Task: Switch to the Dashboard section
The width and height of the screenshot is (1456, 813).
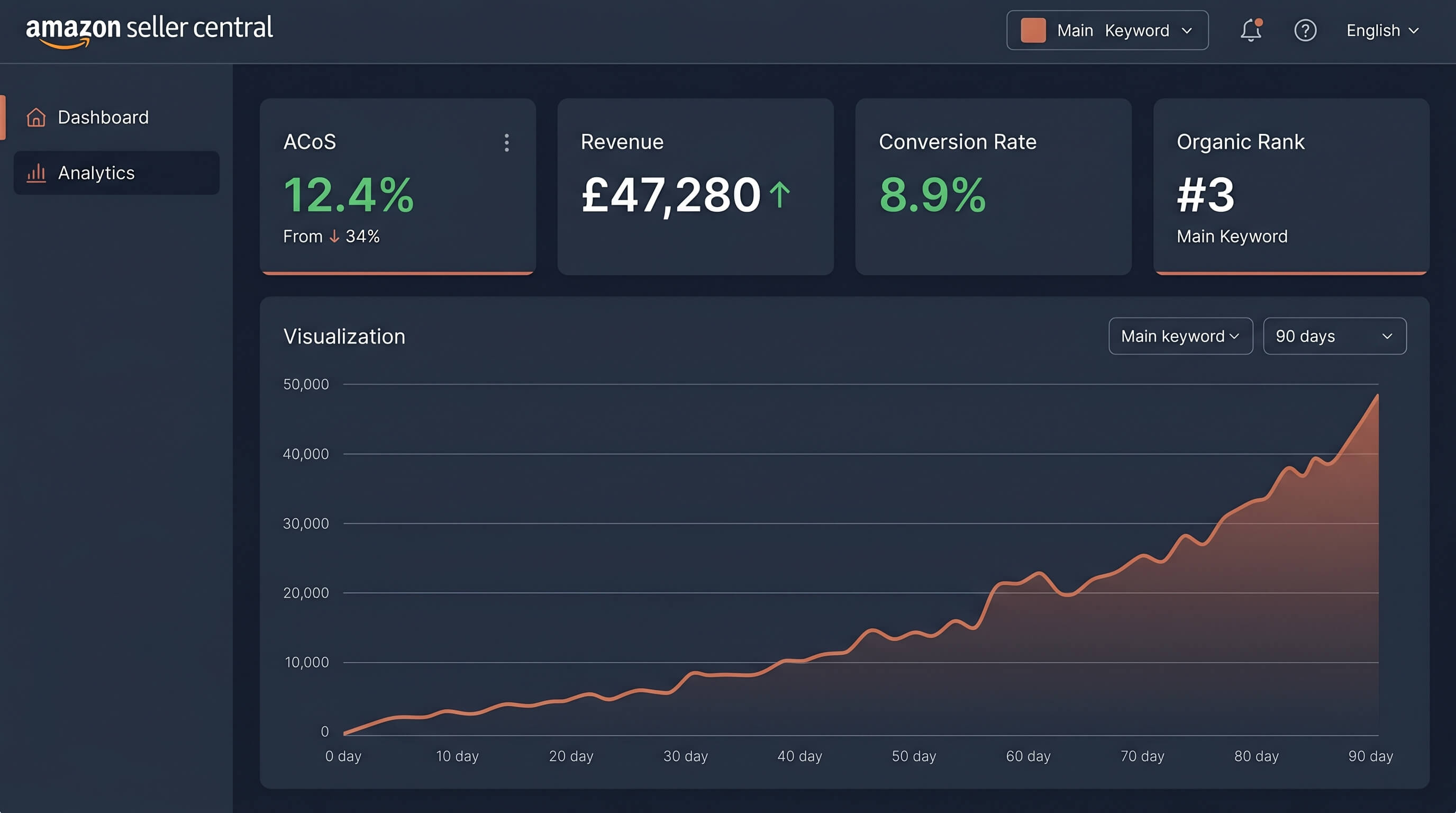Action: pyautogui.click(x=103, y=117)
